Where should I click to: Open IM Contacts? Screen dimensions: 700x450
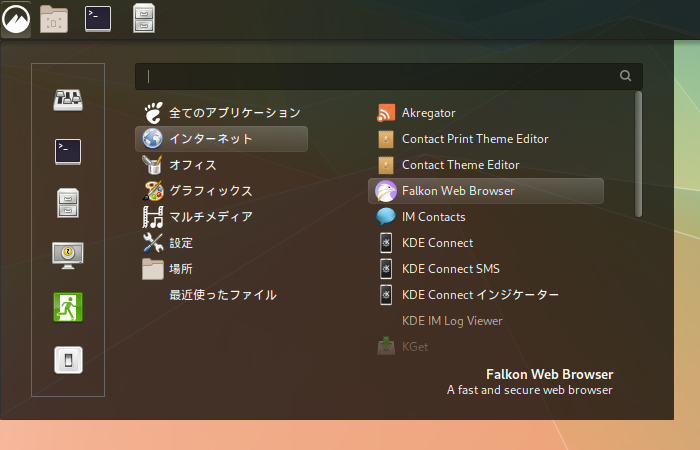486,217
